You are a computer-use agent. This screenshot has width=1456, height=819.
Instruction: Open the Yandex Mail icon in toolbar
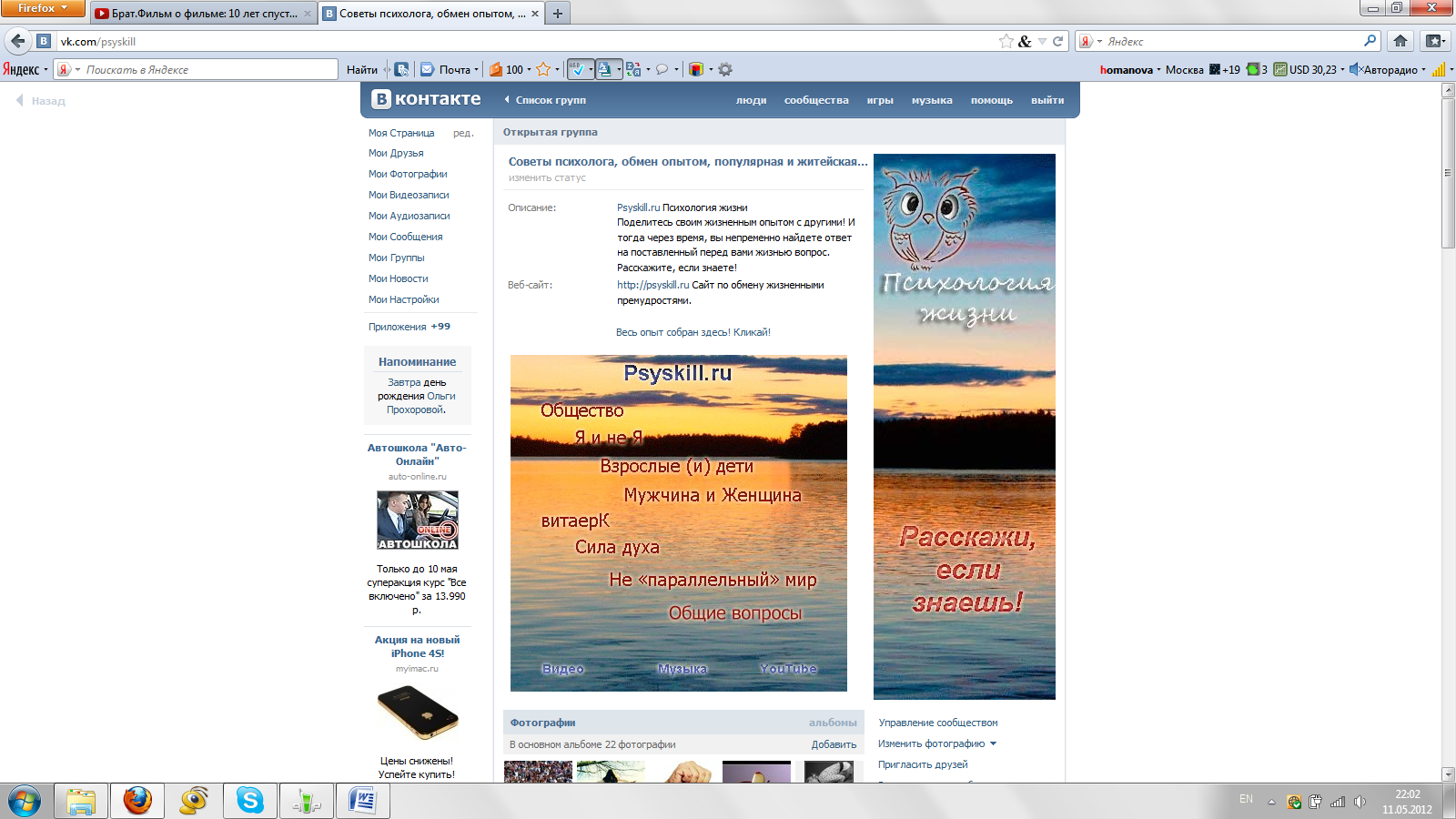(x=427, y=69)
